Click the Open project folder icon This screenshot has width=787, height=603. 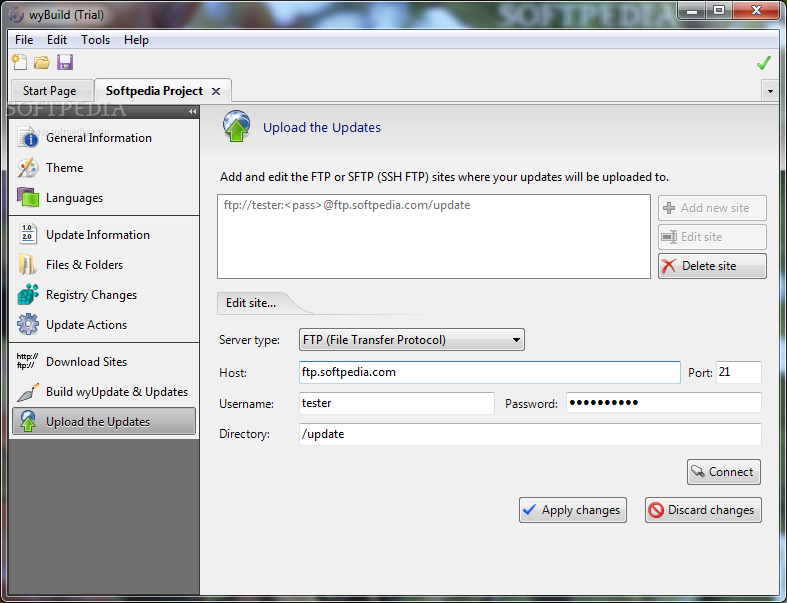pyautogui.click(x=42, y=62)
